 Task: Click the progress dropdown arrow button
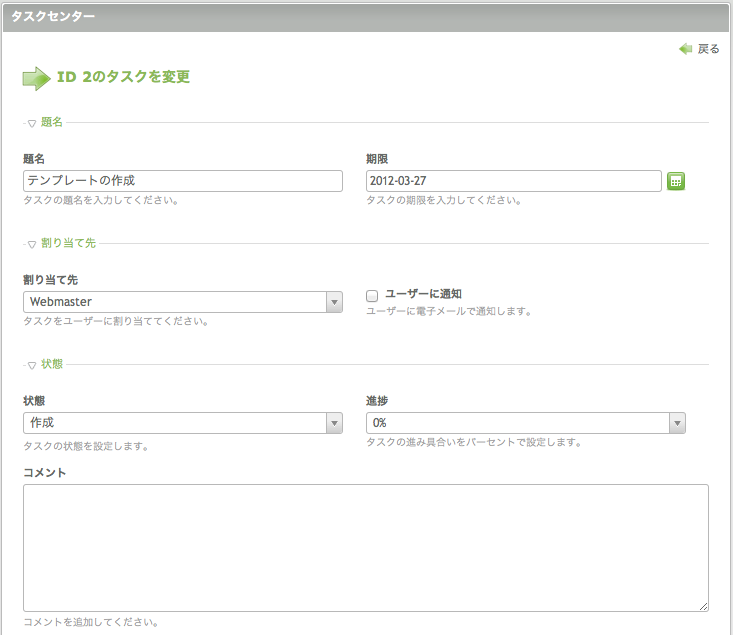pos(677,423)
